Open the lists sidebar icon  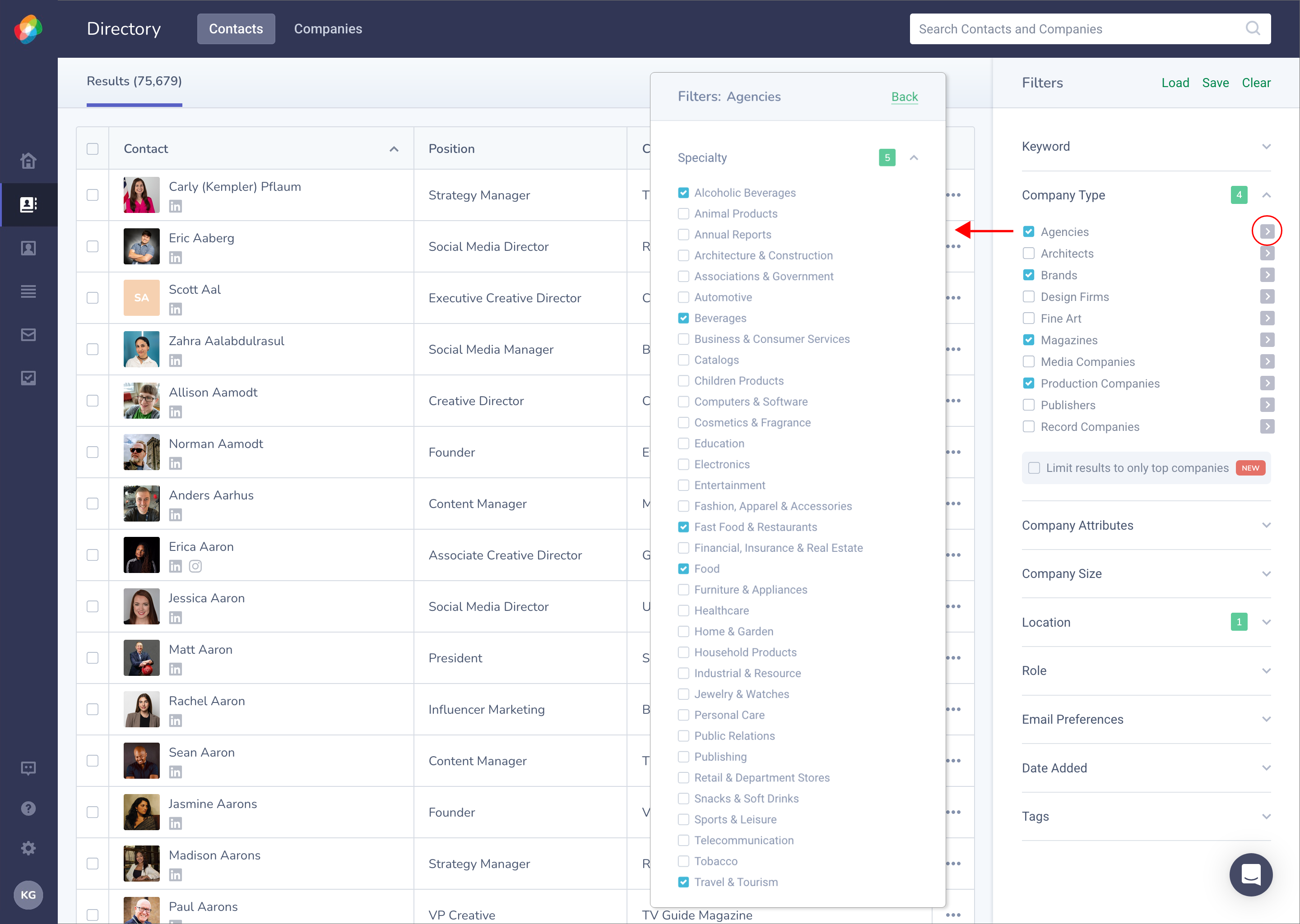(x=28, y=291)
